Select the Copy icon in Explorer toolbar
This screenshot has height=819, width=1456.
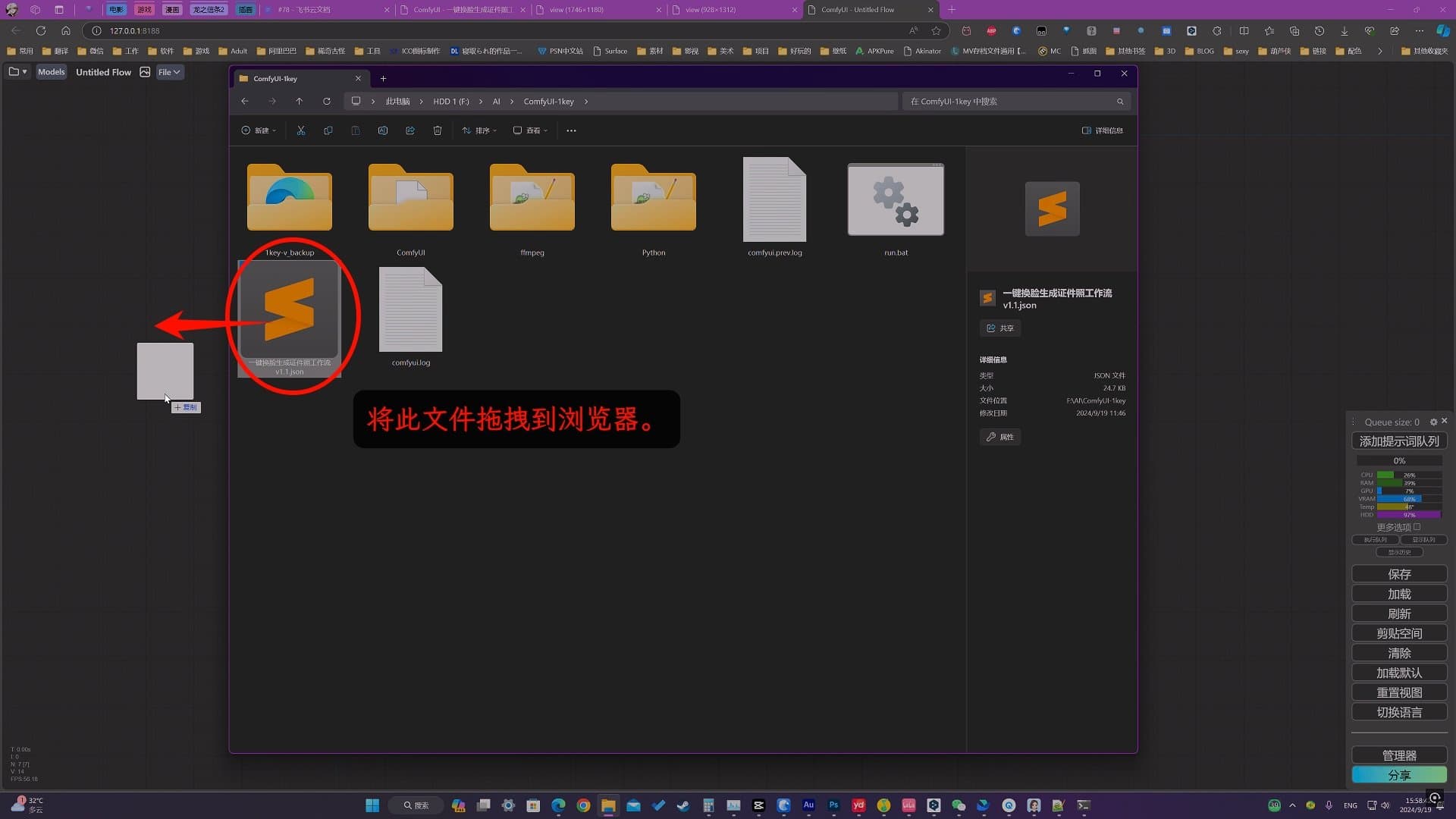point(328,130)
